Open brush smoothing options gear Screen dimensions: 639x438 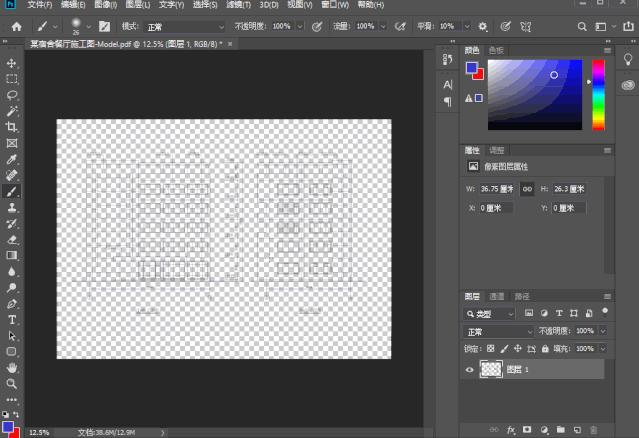[x=483, y=26]
